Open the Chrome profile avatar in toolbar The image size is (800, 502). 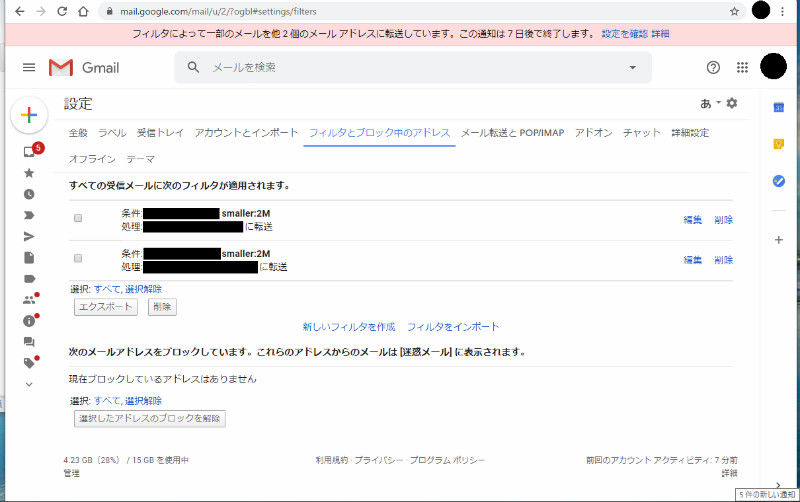point(761,10)
